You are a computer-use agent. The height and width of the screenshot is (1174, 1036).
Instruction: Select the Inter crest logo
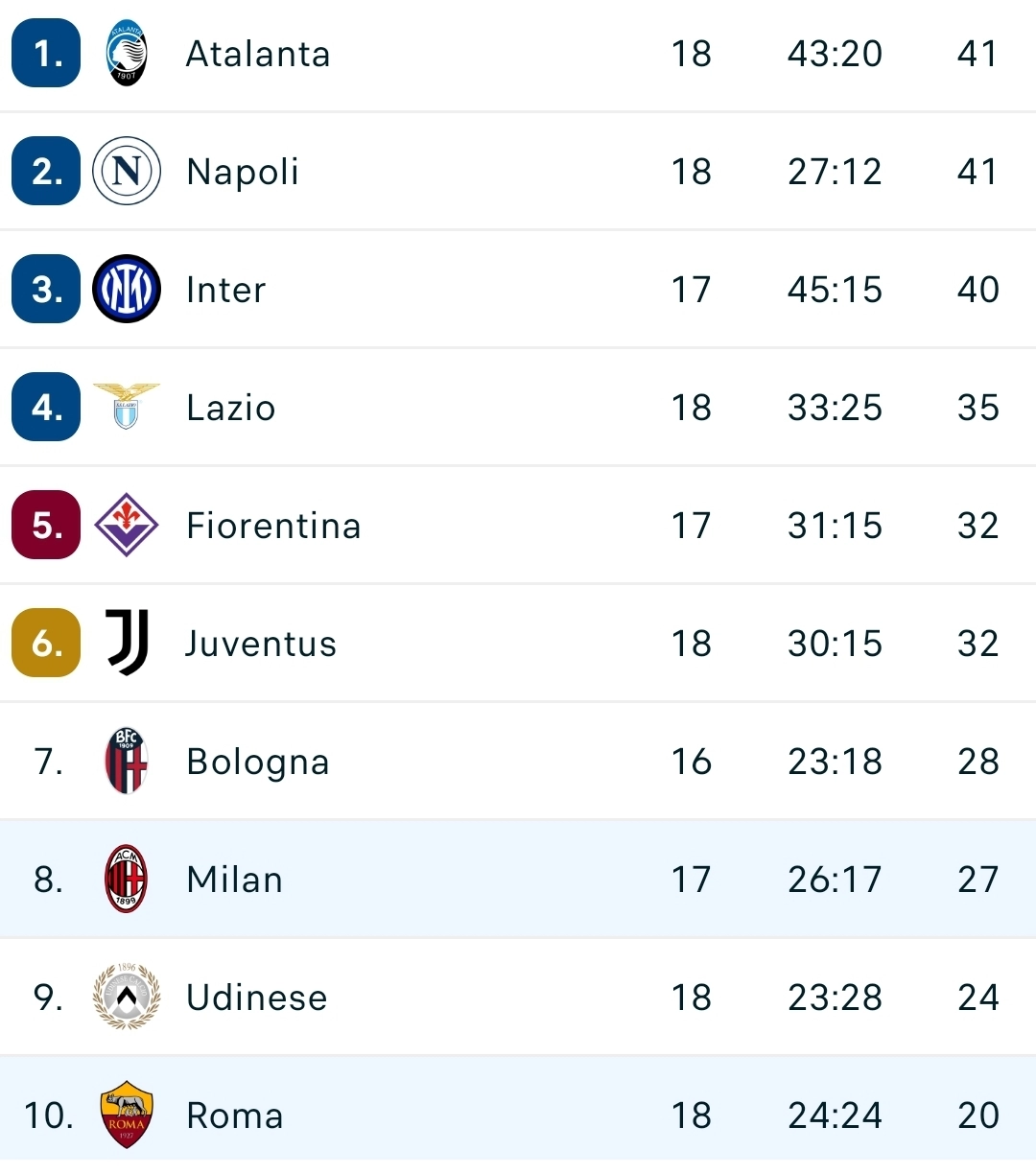pos(126,290)
